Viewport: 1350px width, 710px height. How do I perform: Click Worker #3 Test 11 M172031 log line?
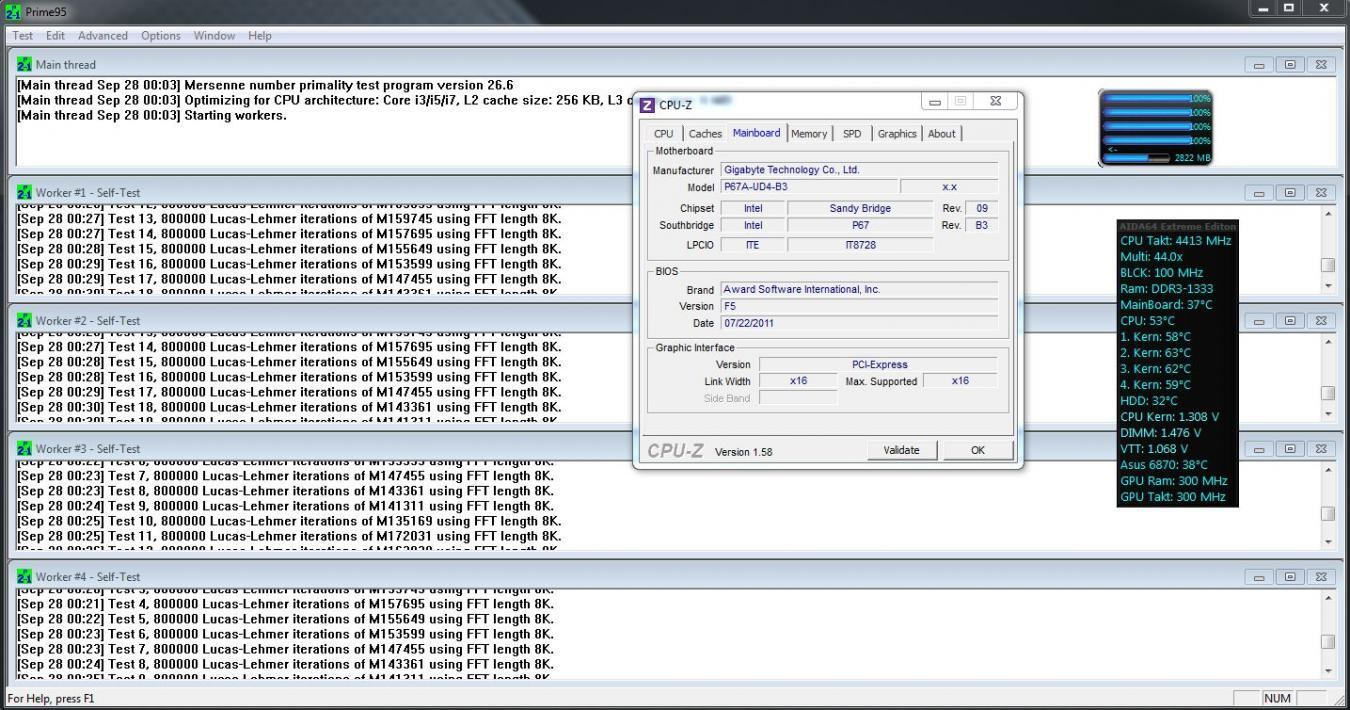pyautogui.click(x=289, y=536)
